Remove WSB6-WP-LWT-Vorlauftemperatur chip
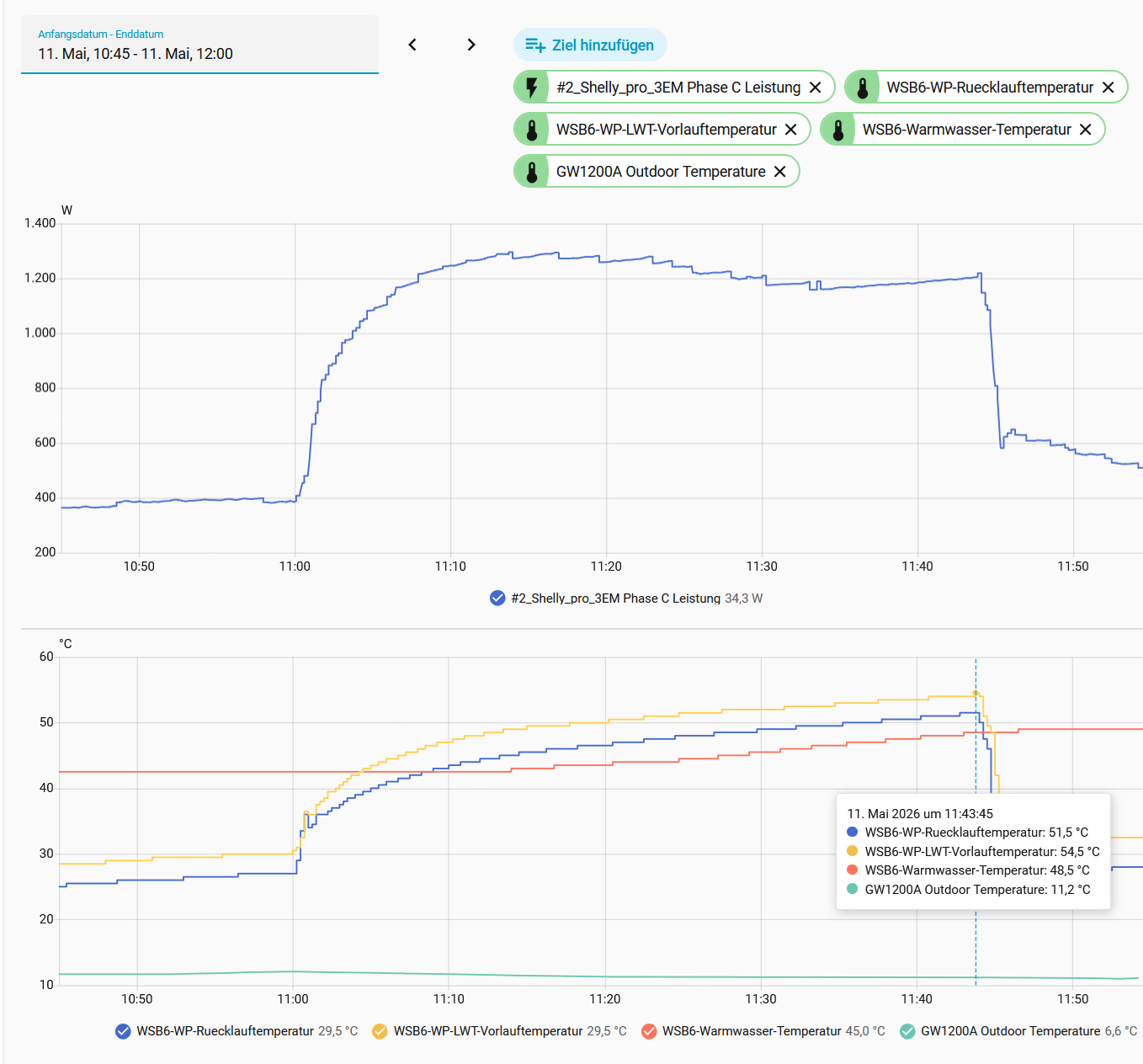The image size is (1143, 1064). [791, 130]
